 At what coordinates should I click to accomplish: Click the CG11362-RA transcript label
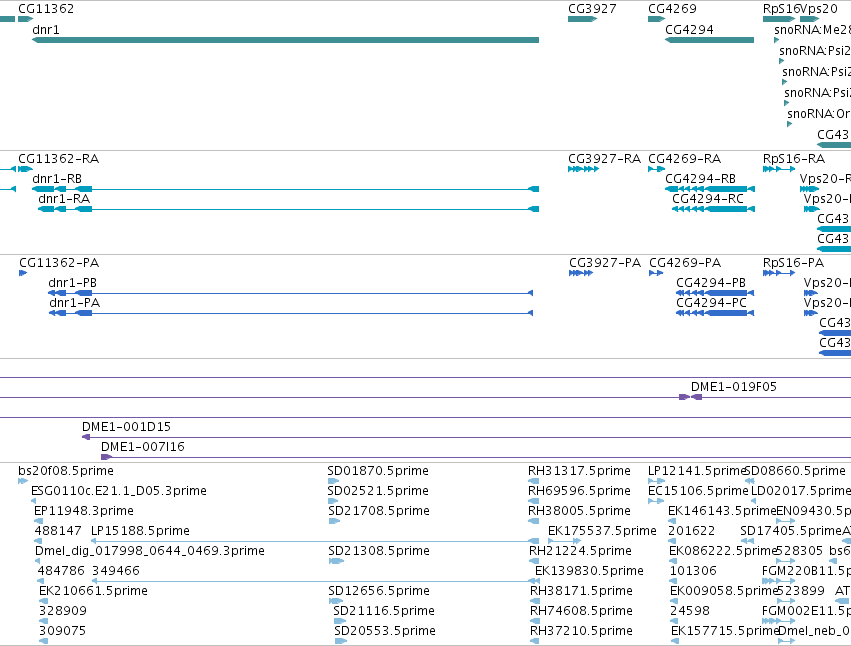click(x=59, y=159)
